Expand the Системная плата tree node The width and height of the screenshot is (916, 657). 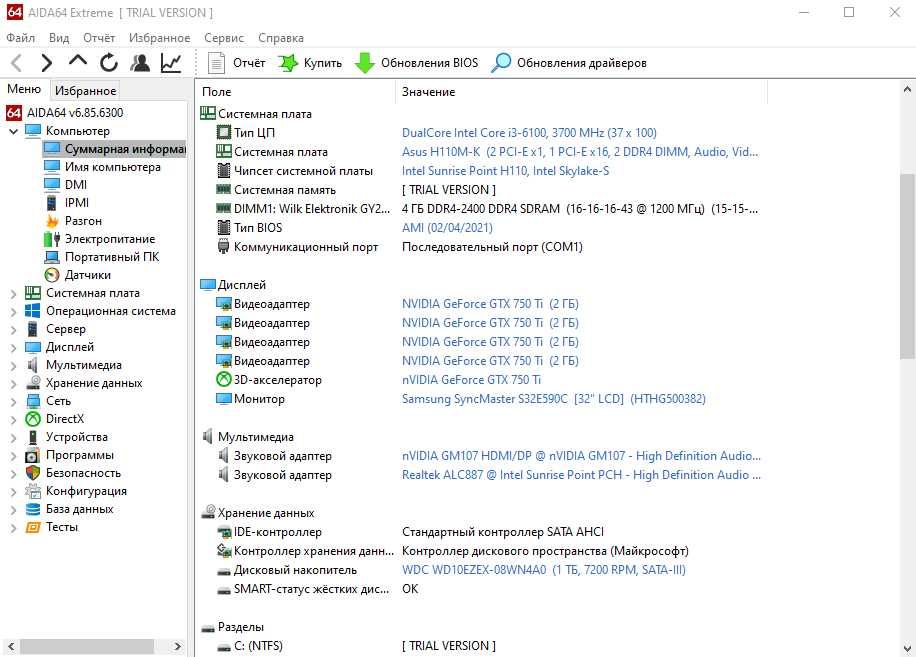[13, 294]
